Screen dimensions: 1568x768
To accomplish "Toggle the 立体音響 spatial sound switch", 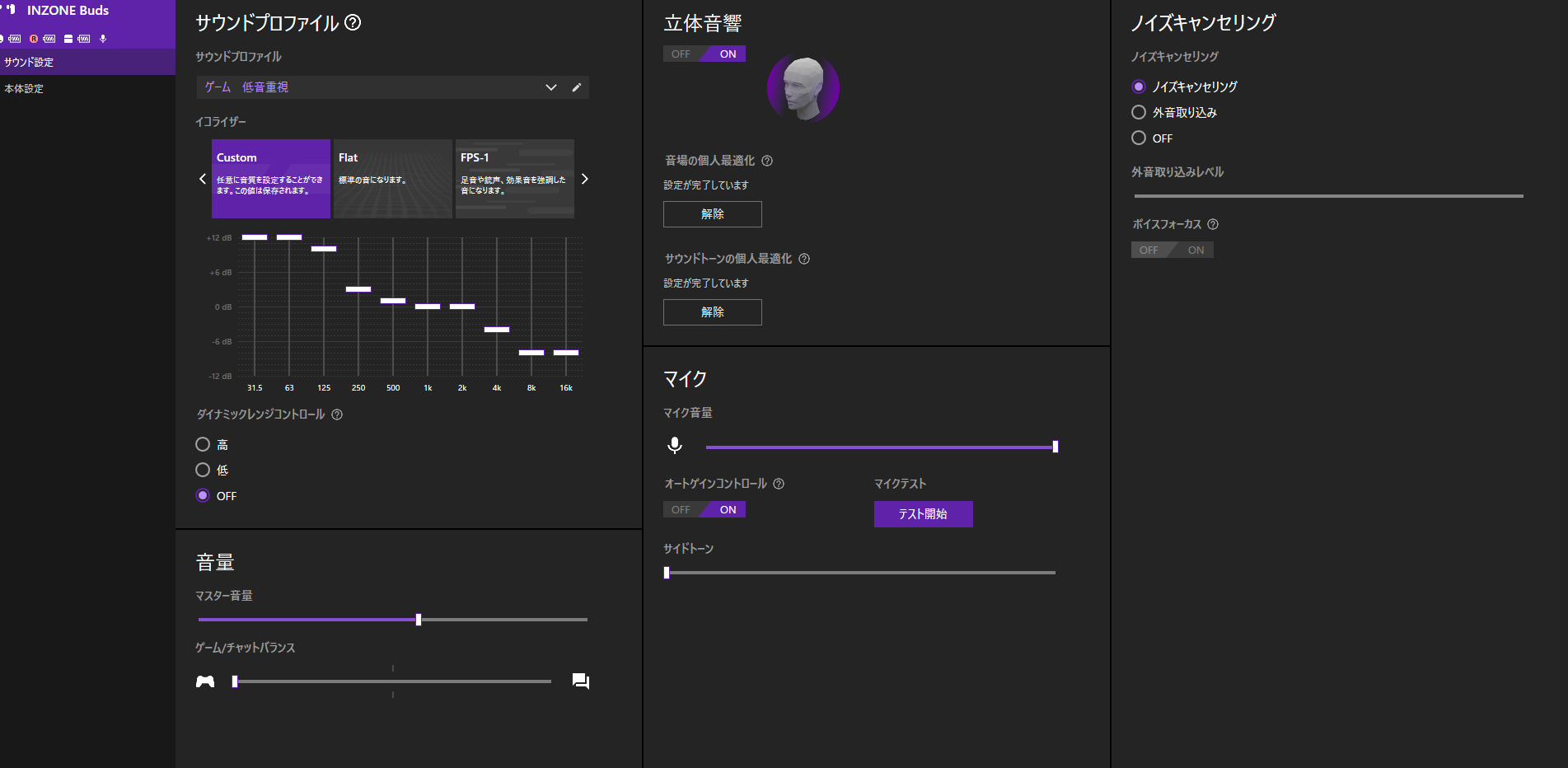I will click(x=704, y=54).
